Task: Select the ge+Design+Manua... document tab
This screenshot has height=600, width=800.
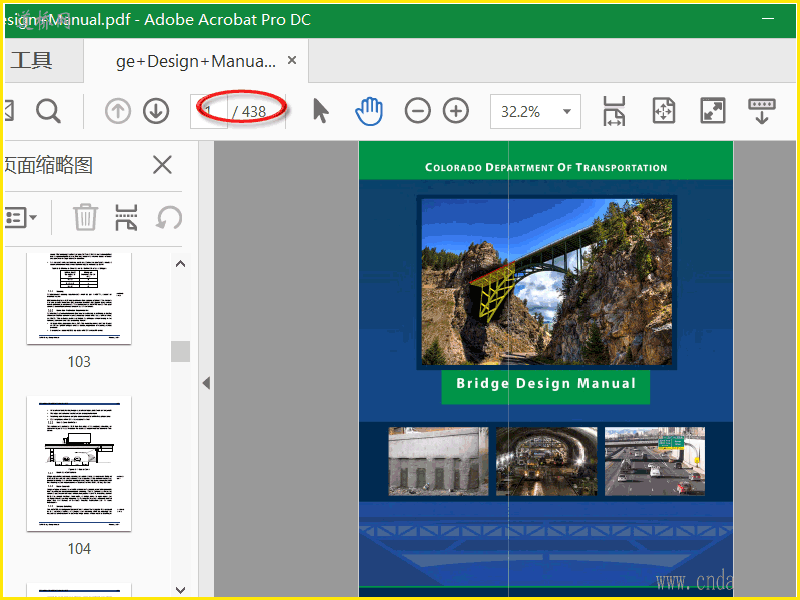Action: pyautogui.click(x=196, y=61)
